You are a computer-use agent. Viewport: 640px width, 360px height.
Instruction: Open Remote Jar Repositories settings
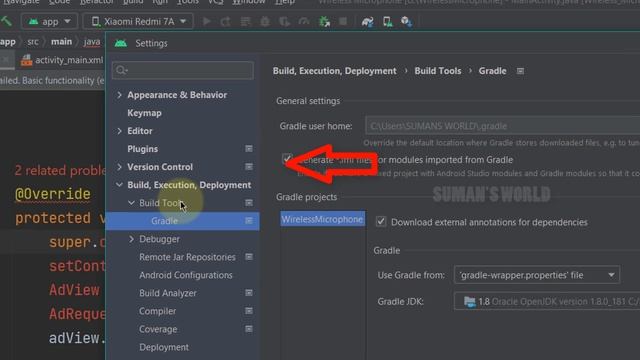(187, 257)
